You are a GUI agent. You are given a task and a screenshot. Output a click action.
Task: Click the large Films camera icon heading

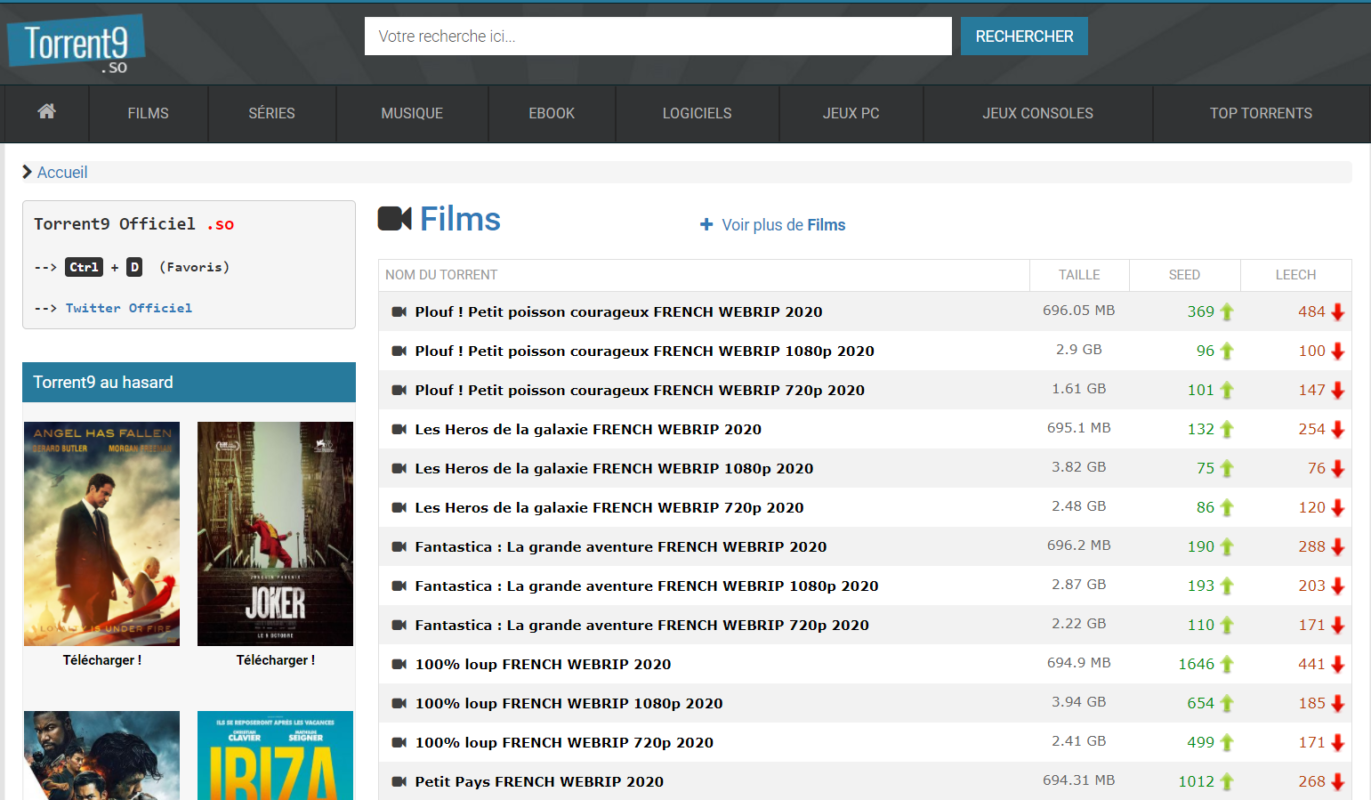(x=395, y=219)
